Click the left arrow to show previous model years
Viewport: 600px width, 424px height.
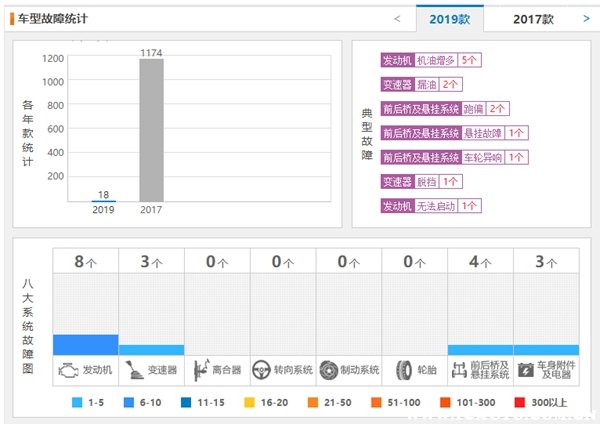click(x=397, y=18)
